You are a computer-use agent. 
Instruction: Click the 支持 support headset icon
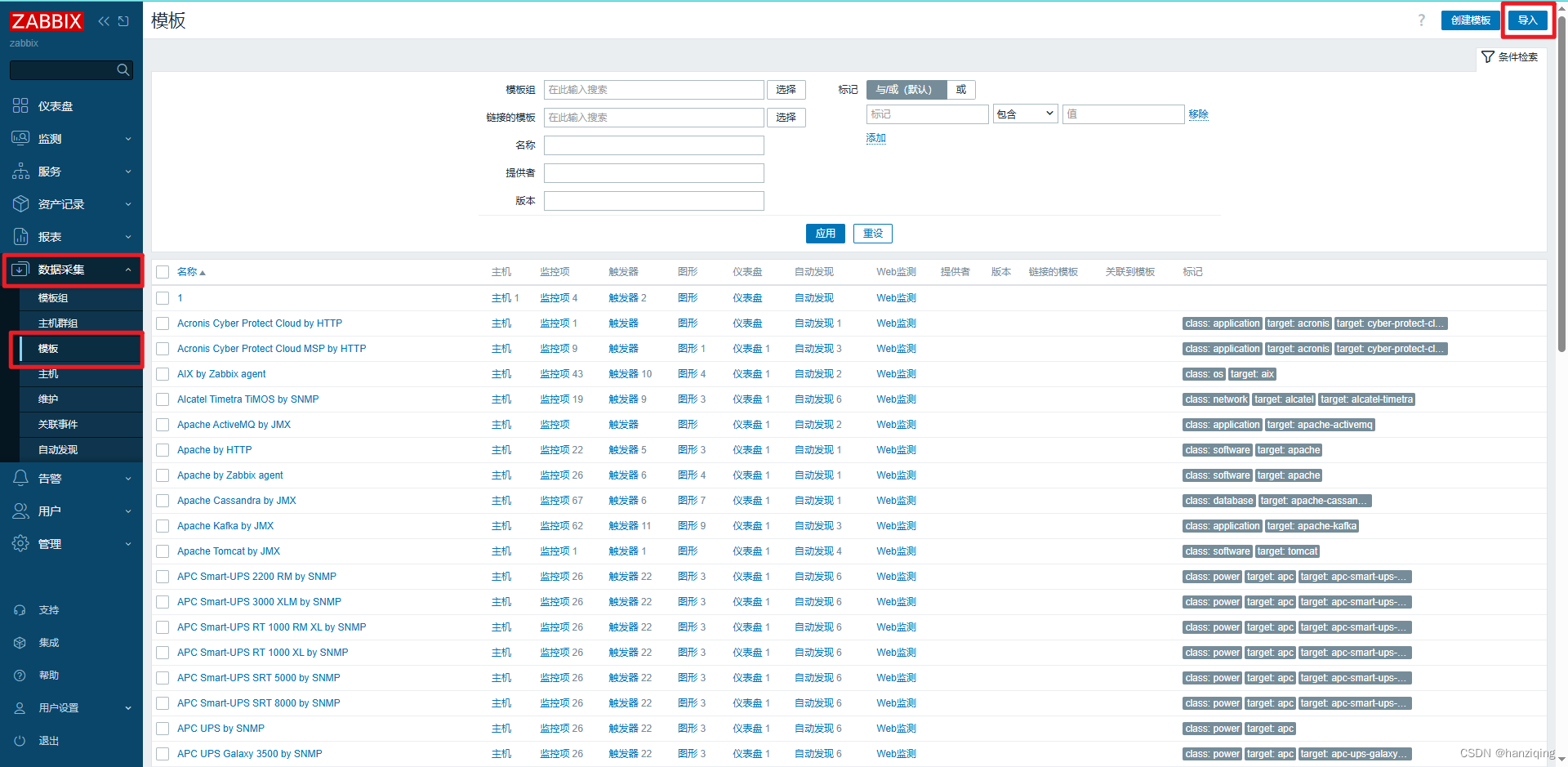point(20,610)
